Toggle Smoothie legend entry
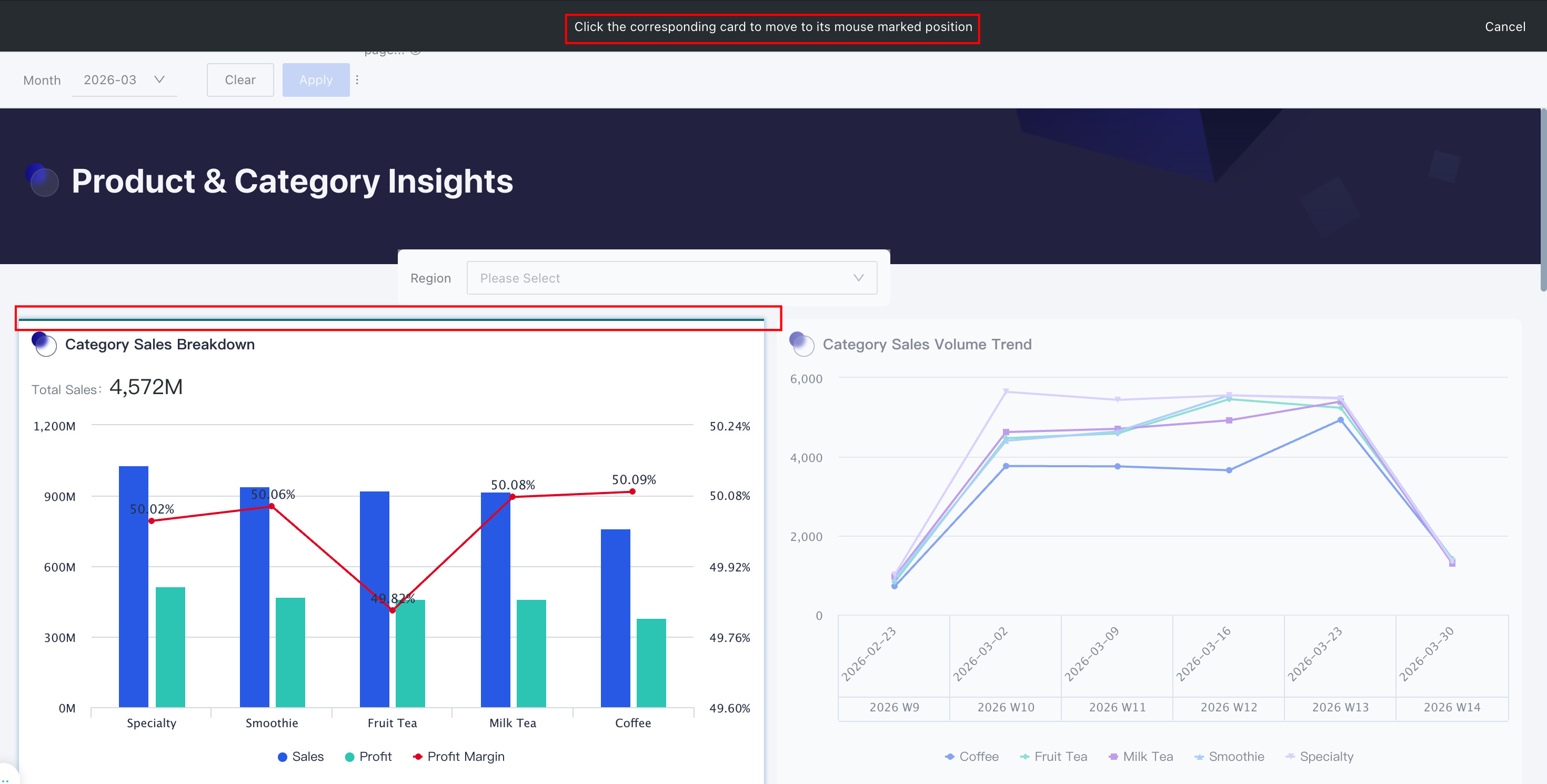This screenshot has width=1547, height=784. (1229, 757)
